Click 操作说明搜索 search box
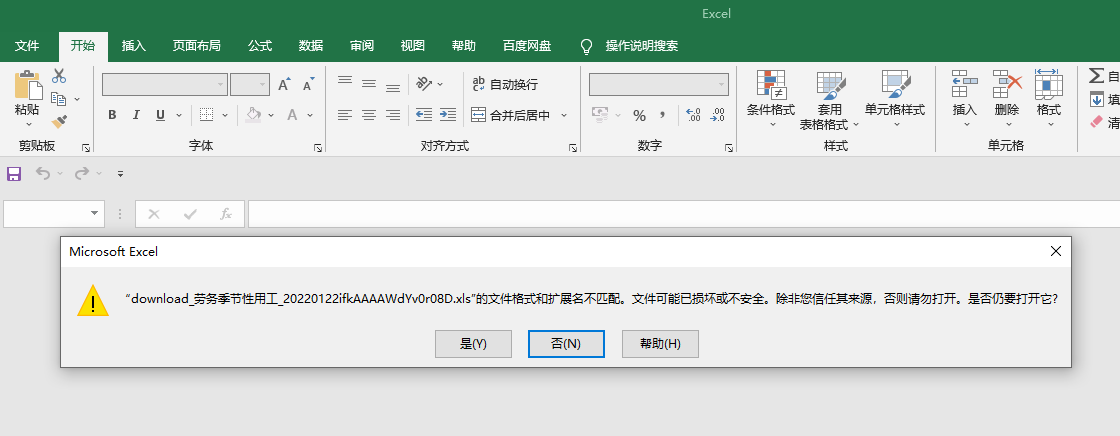This screenshot has width=1120, height=436. [x=641, y=46]
